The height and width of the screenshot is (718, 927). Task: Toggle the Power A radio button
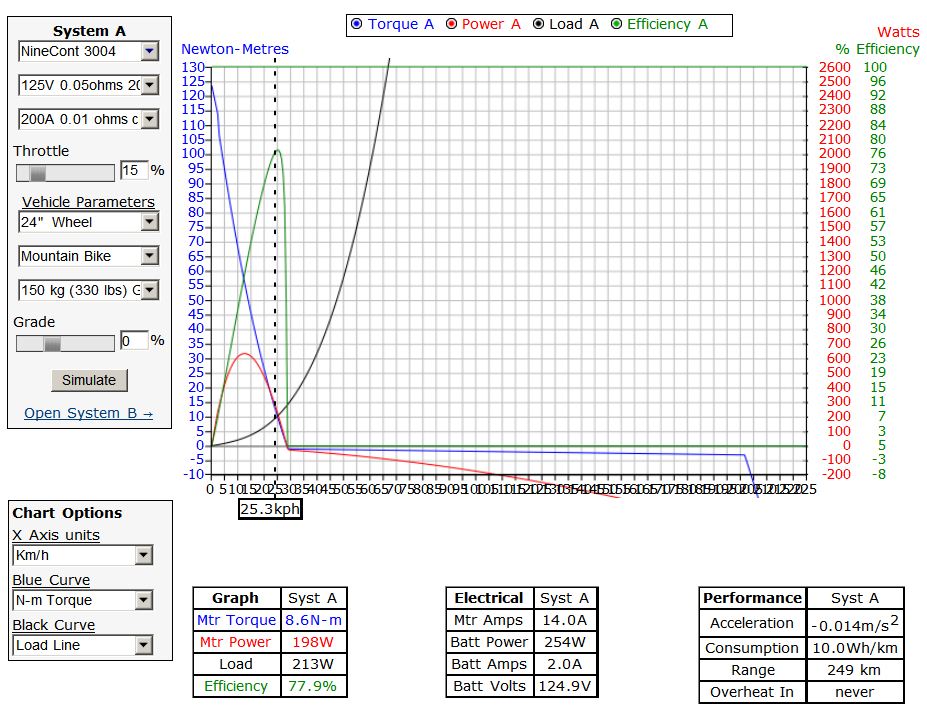coord(452,25)
